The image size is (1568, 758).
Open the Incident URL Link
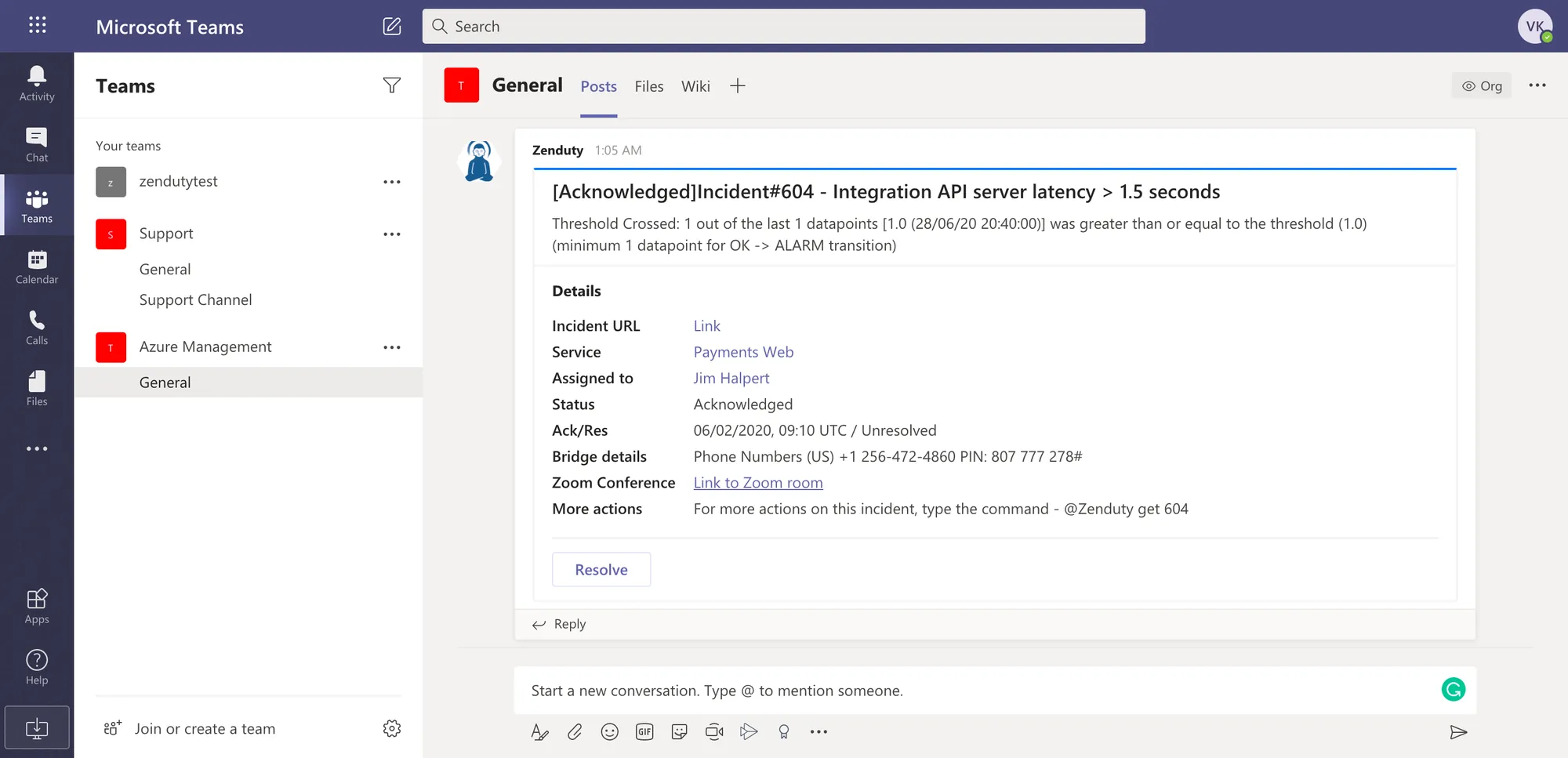pyautogui.click(x=706, y=325)
